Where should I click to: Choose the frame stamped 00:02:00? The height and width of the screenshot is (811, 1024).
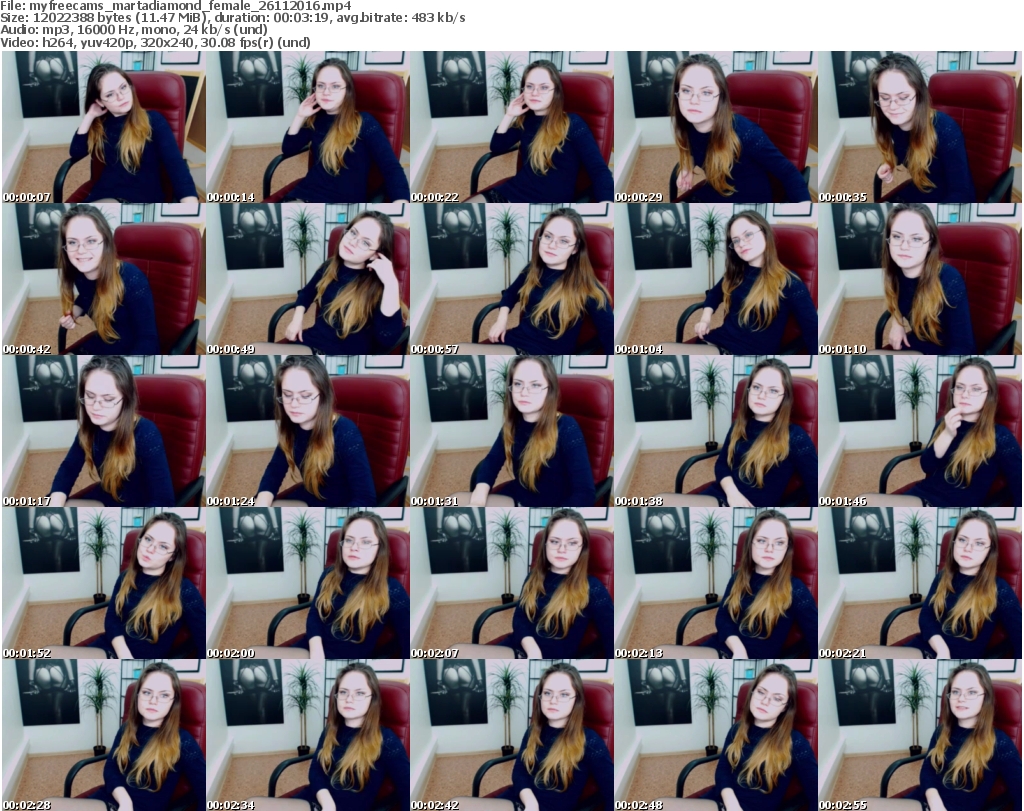point(308,583)
